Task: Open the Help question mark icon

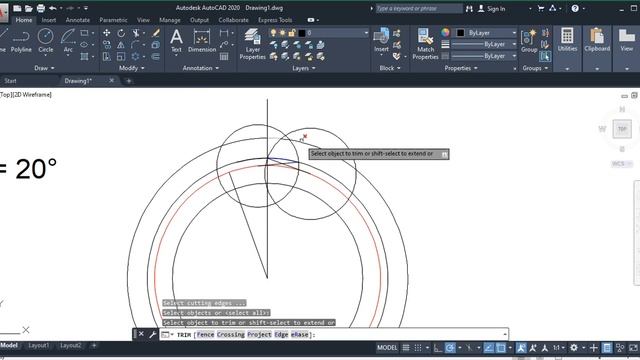Action: click(575, 8)
